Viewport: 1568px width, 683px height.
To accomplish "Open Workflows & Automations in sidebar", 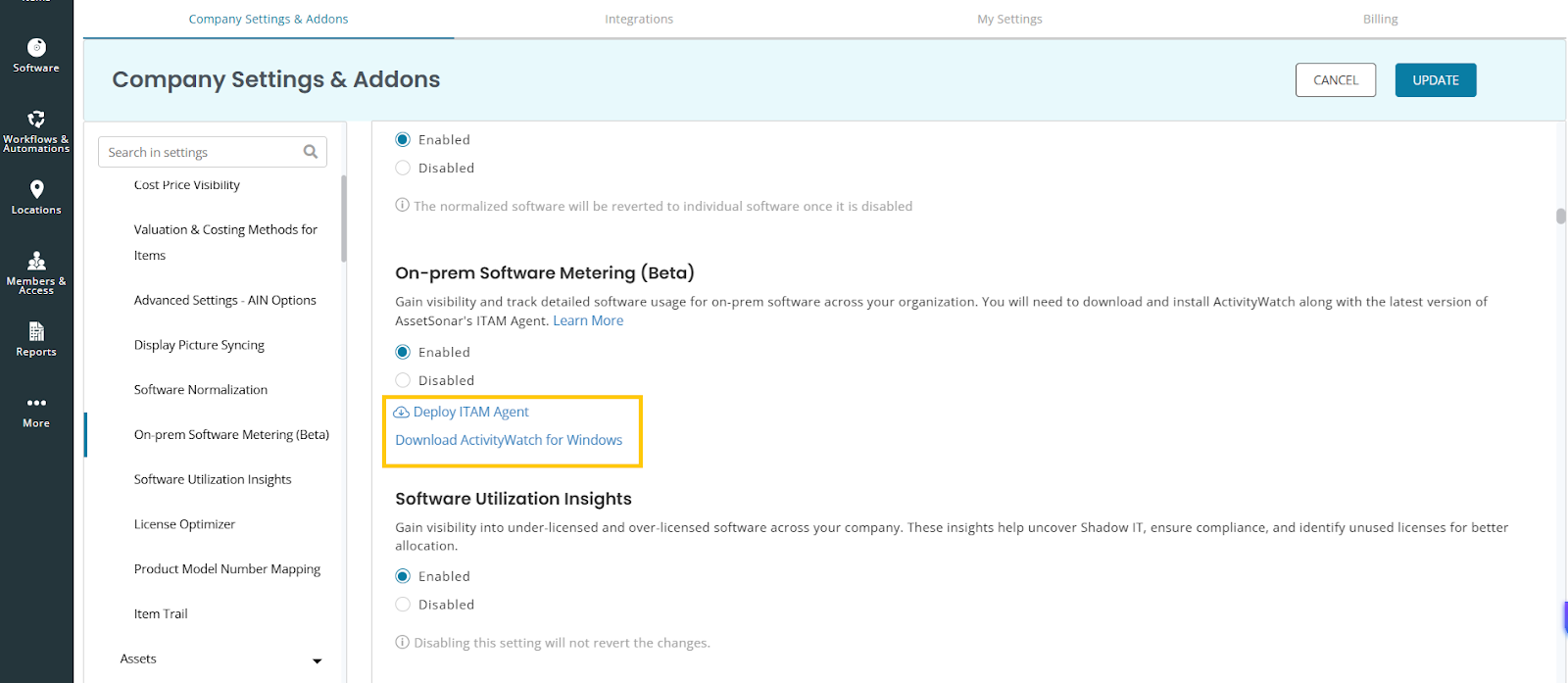I will [x=36, y=120].
